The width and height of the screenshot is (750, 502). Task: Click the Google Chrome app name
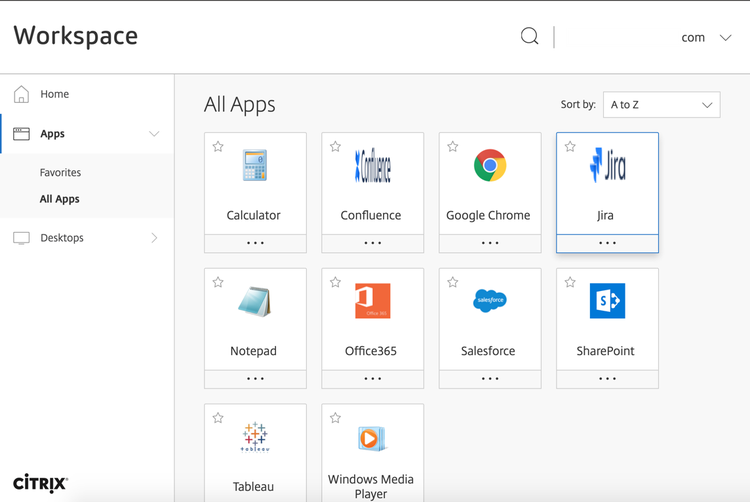(x=488, y=216)
